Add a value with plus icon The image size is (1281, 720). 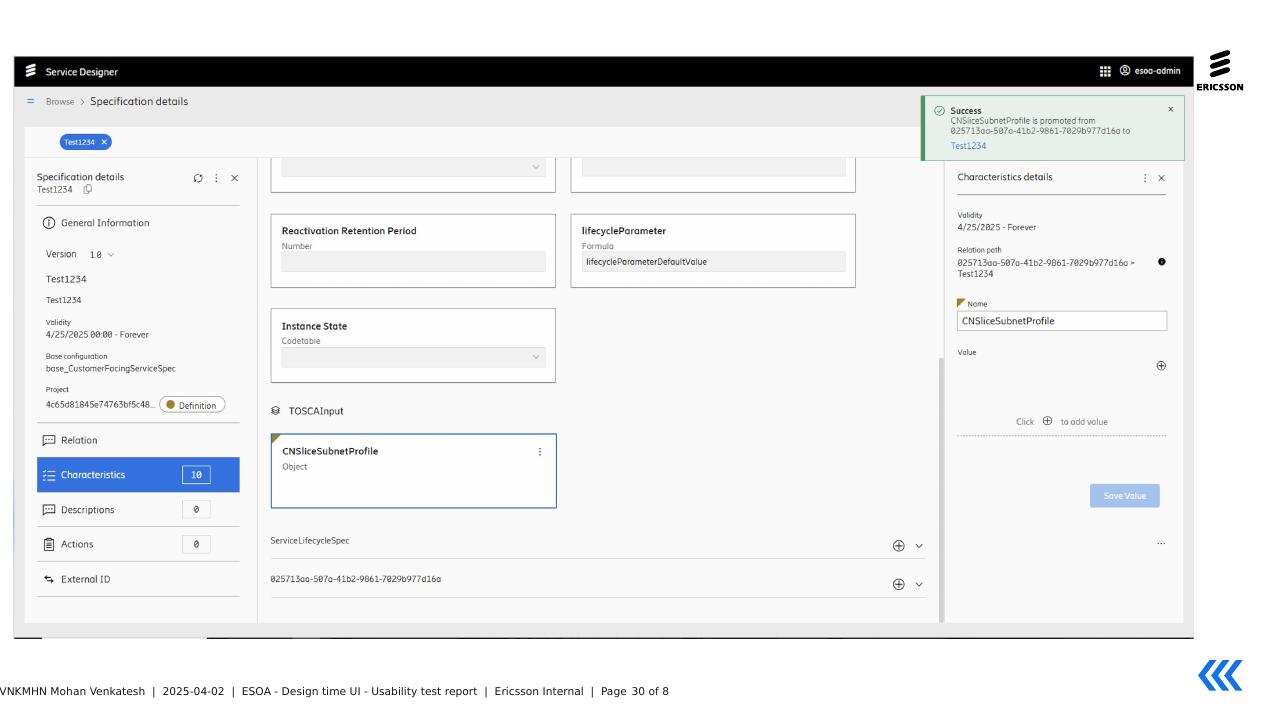[x=1161, y=366]
